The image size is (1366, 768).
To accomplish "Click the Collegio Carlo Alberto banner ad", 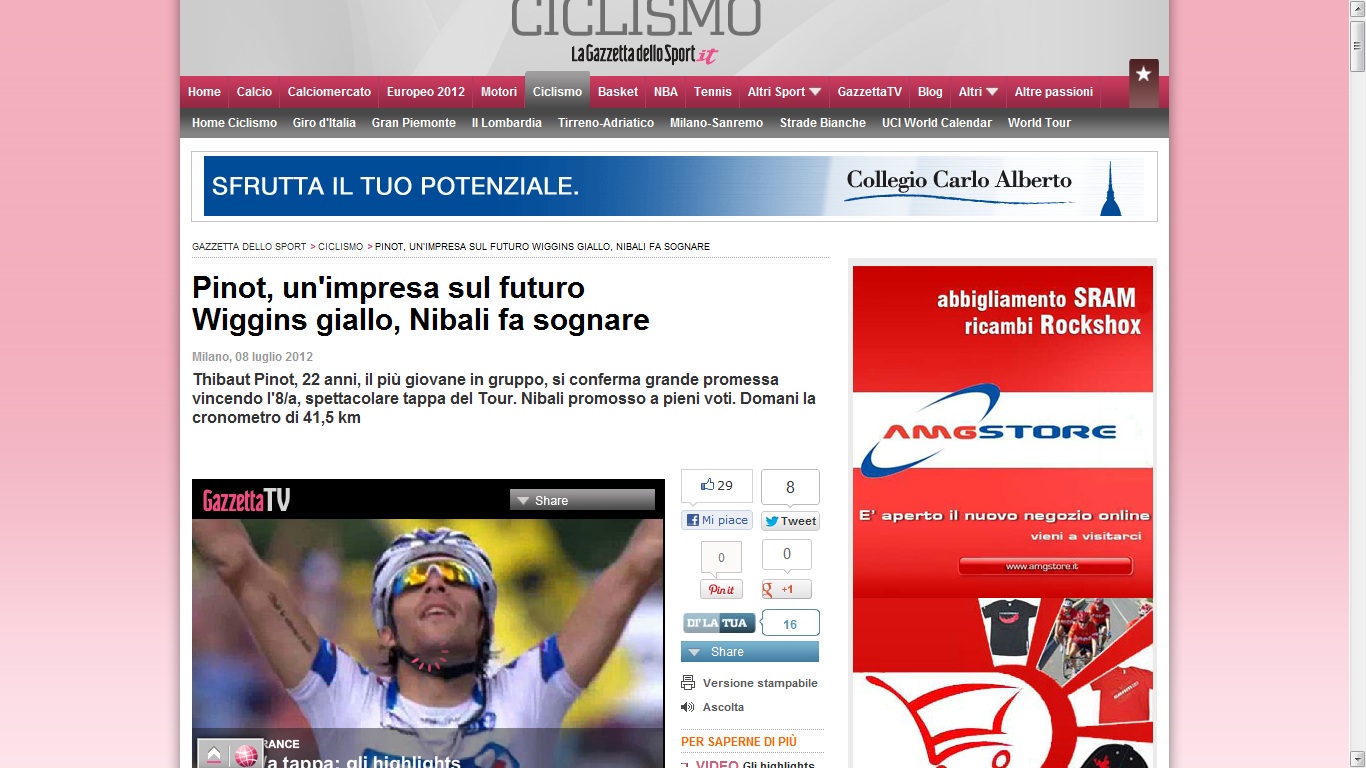I will tap(674, 186).
